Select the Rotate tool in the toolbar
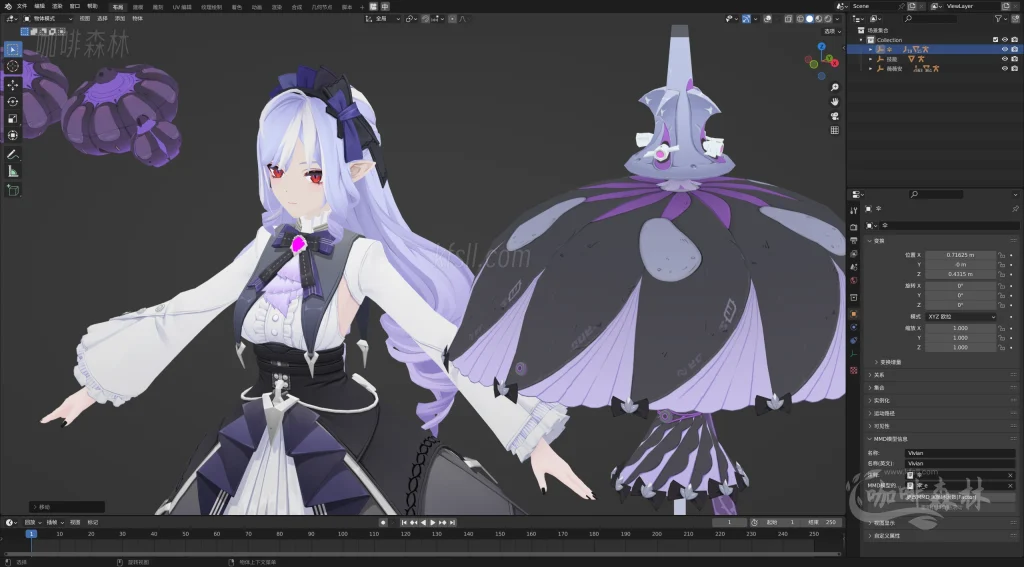This screenshot has height=567, width=1024. [12, 101]
